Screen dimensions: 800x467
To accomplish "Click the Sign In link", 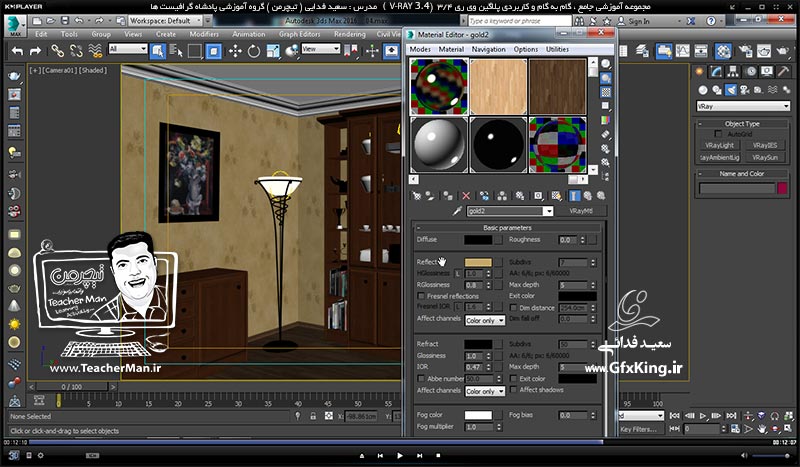I will (639, 21).
